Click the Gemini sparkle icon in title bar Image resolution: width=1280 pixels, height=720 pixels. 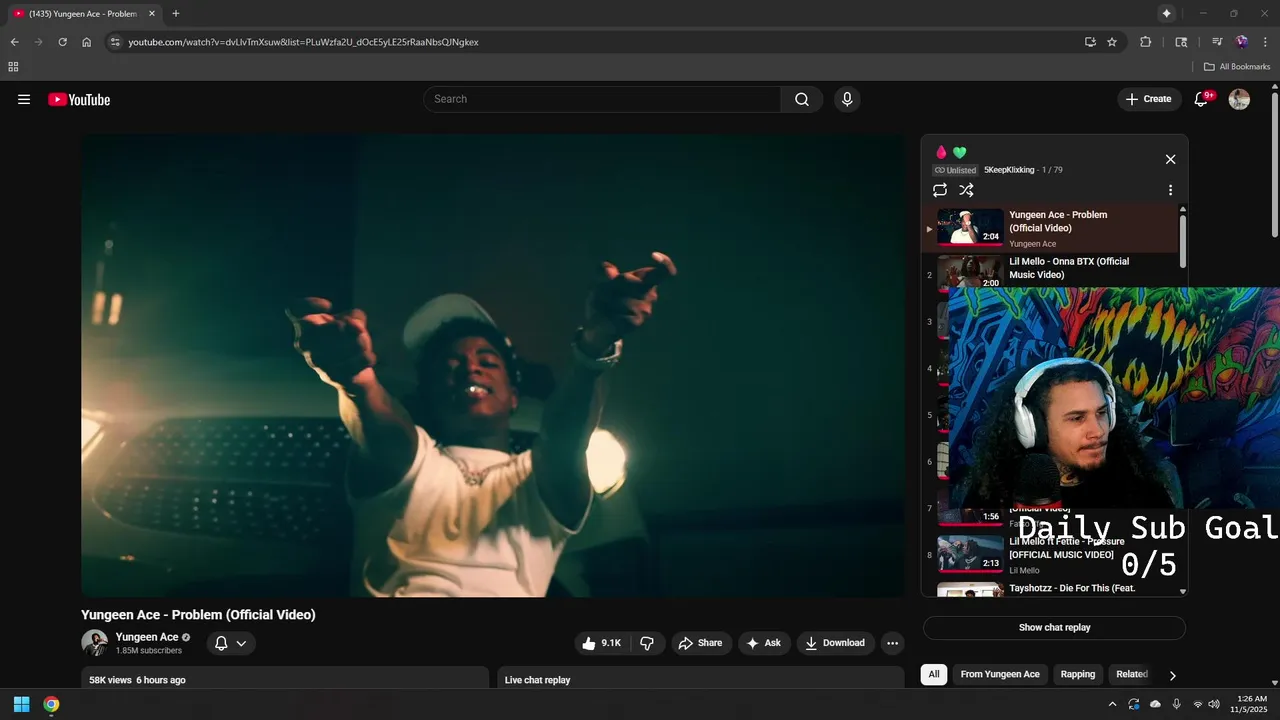point(1166,13)
